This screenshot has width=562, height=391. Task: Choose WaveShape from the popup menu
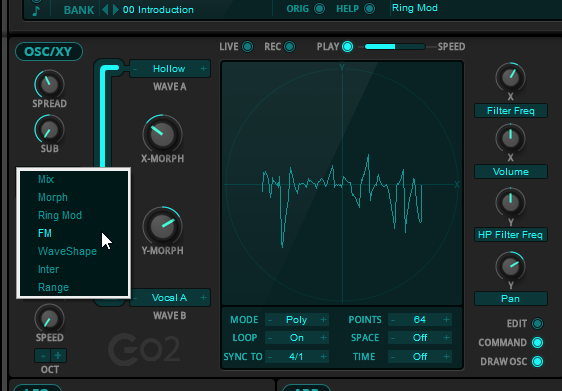pos(74,251)
